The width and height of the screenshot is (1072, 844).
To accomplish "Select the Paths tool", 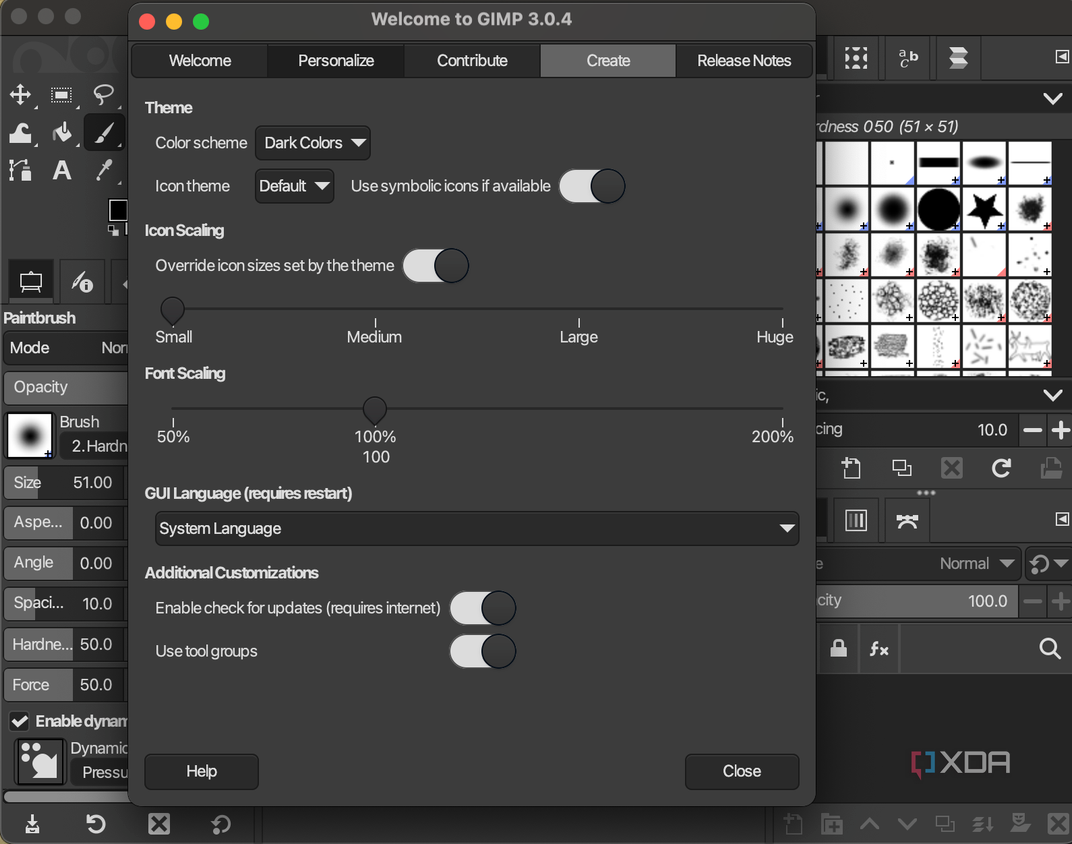I will (20, 169).
